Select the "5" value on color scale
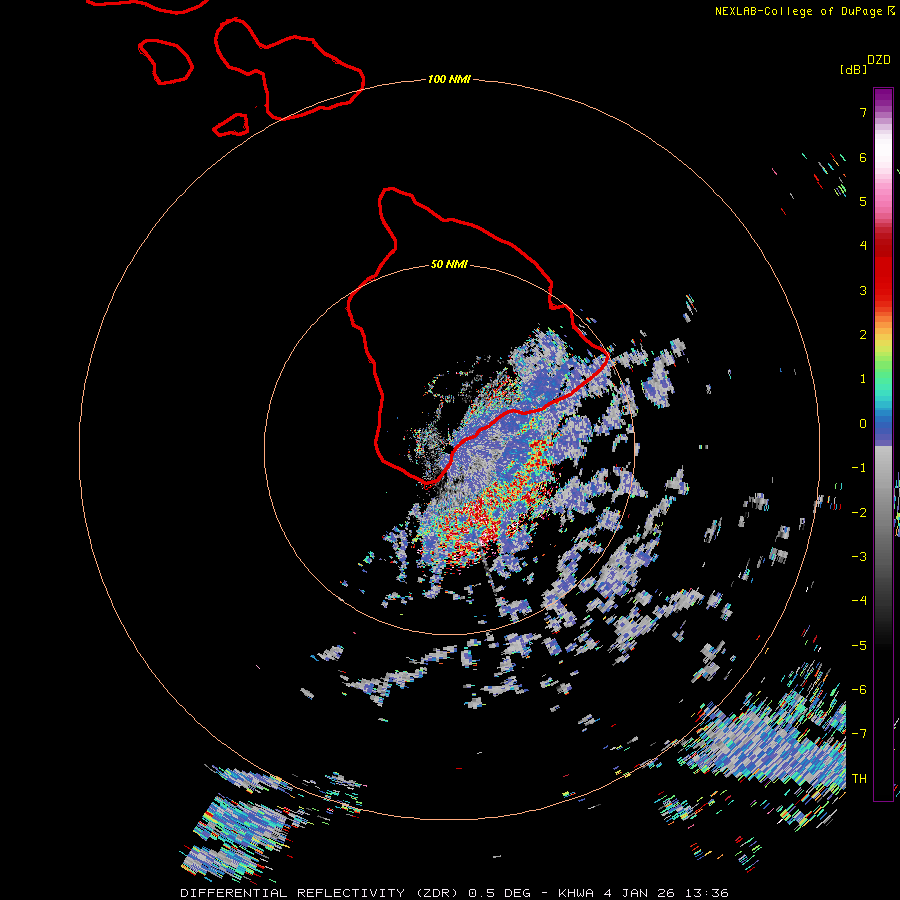 [863, 201]
